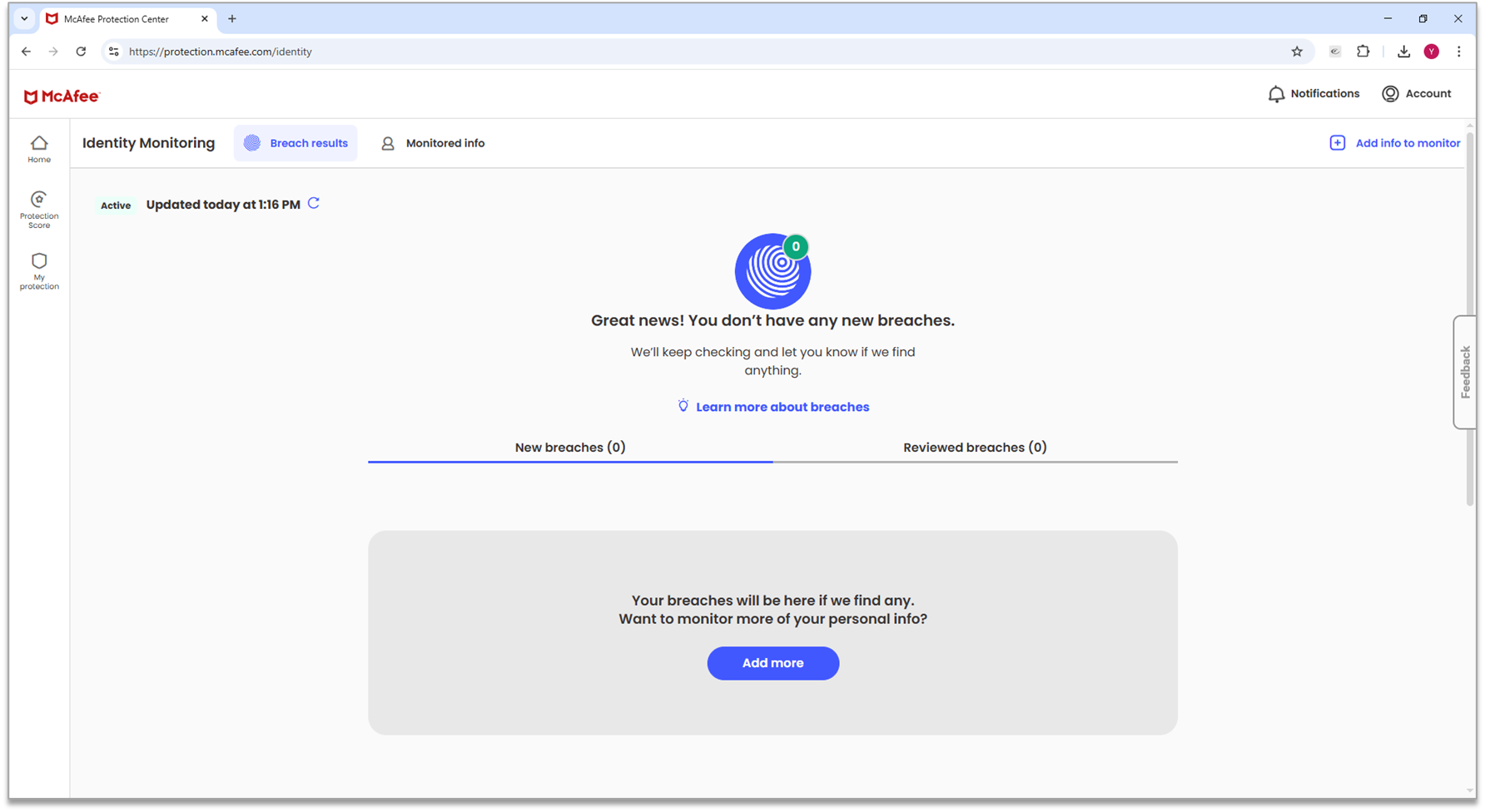Open the Chrome Downloads icon
Viewport: 1485px width, 812px height.
pyautogui.click(x=1403, y=52)
